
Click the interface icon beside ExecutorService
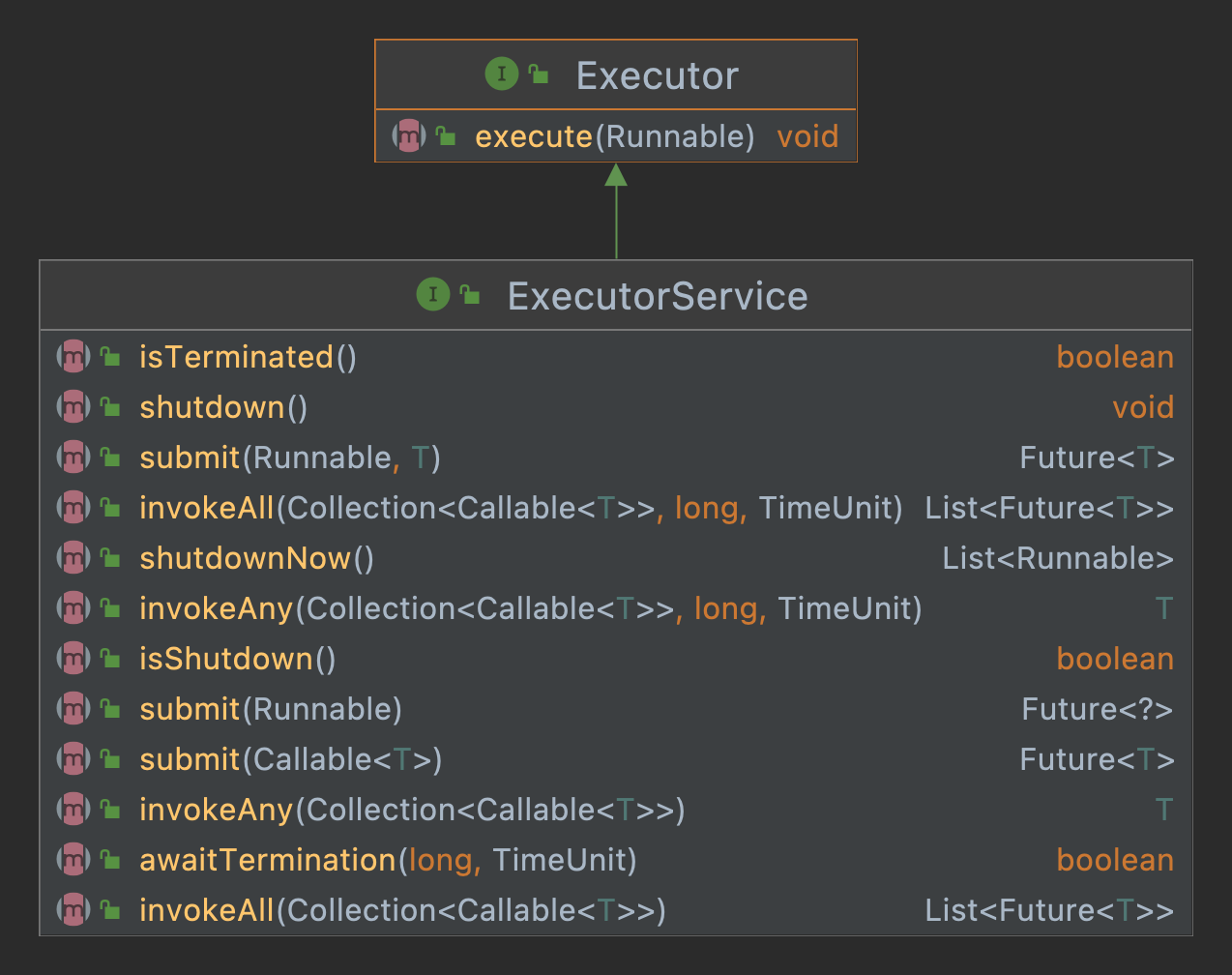tap(432, 295)
